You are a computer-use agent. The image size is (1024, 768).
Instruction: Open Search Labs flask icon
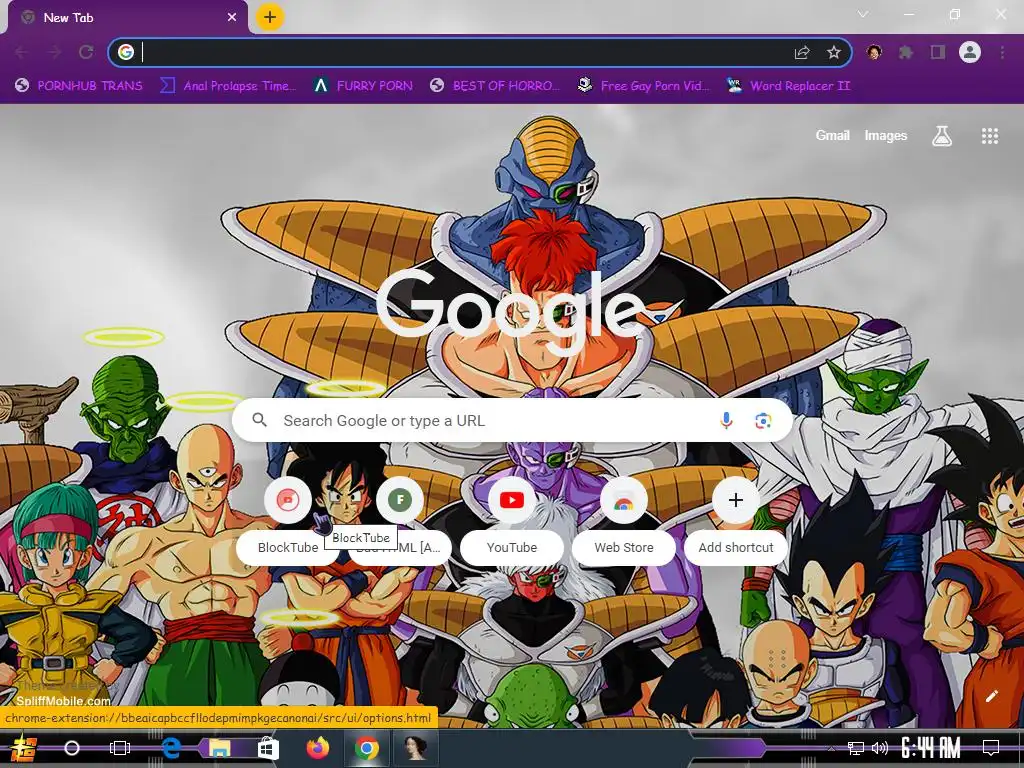941,136
